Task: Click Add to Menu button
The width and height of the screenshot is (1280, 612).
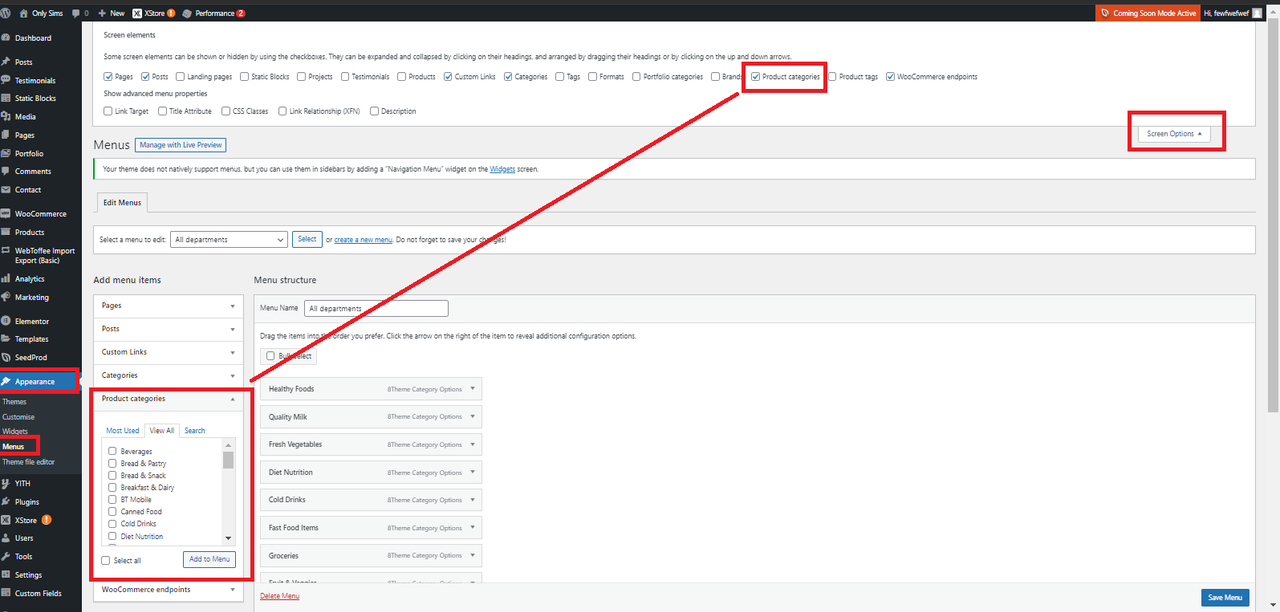Action: (x=209, y=559)
